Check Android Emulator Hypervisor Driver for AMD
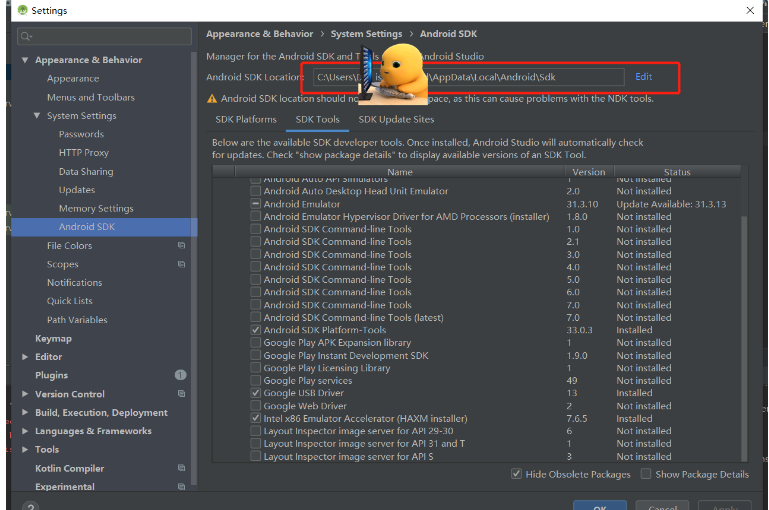This screenshot has width=769, height=510. [256, 216]
